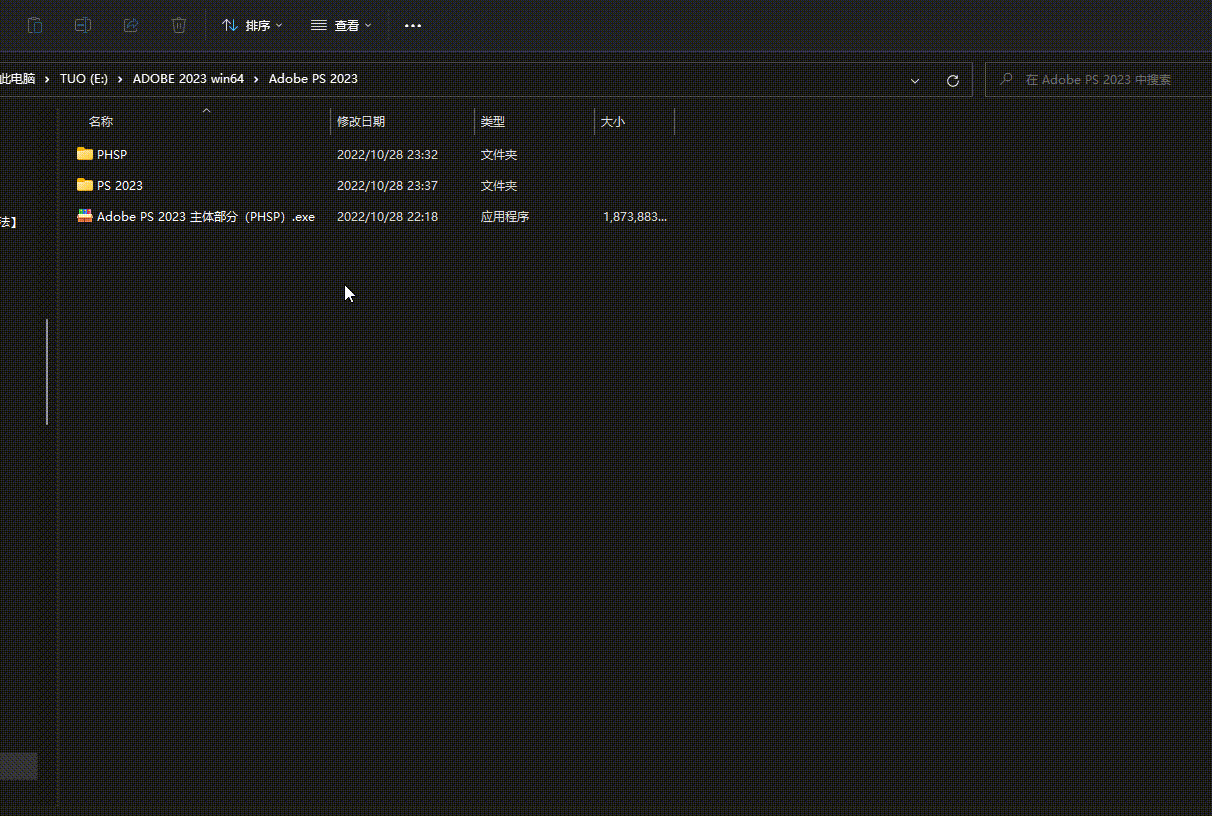
Task: Open the 排序 sort menu
Action: click(252, 25)
